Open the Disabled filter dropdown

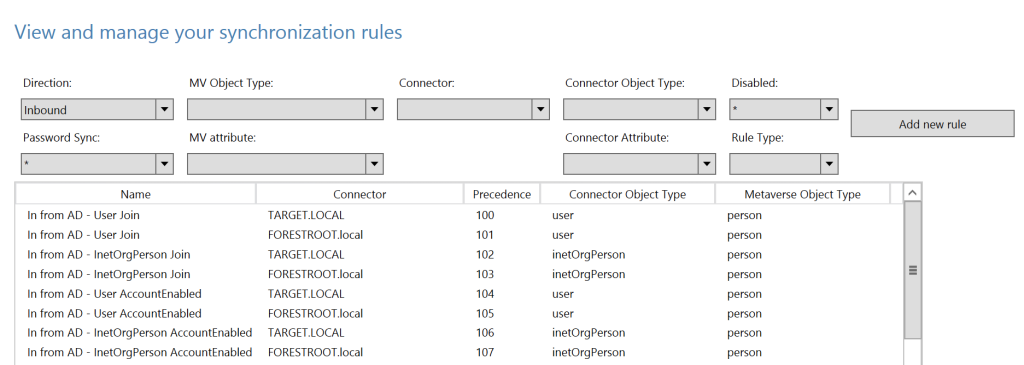[x=784, y=110]
